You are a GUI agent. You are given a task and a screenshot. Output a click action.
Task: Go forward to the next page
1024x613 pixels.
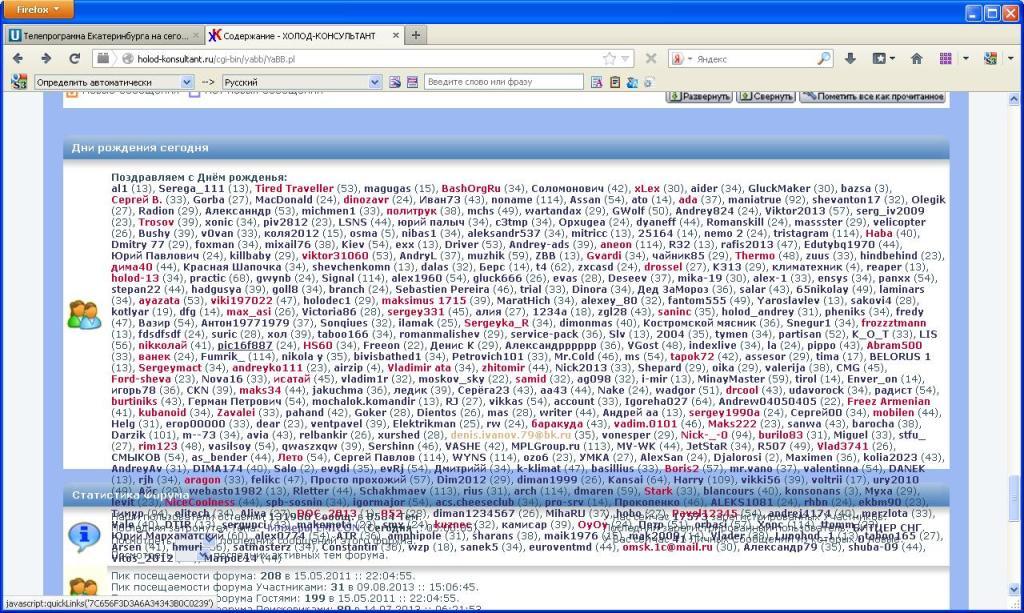[46, 59]
